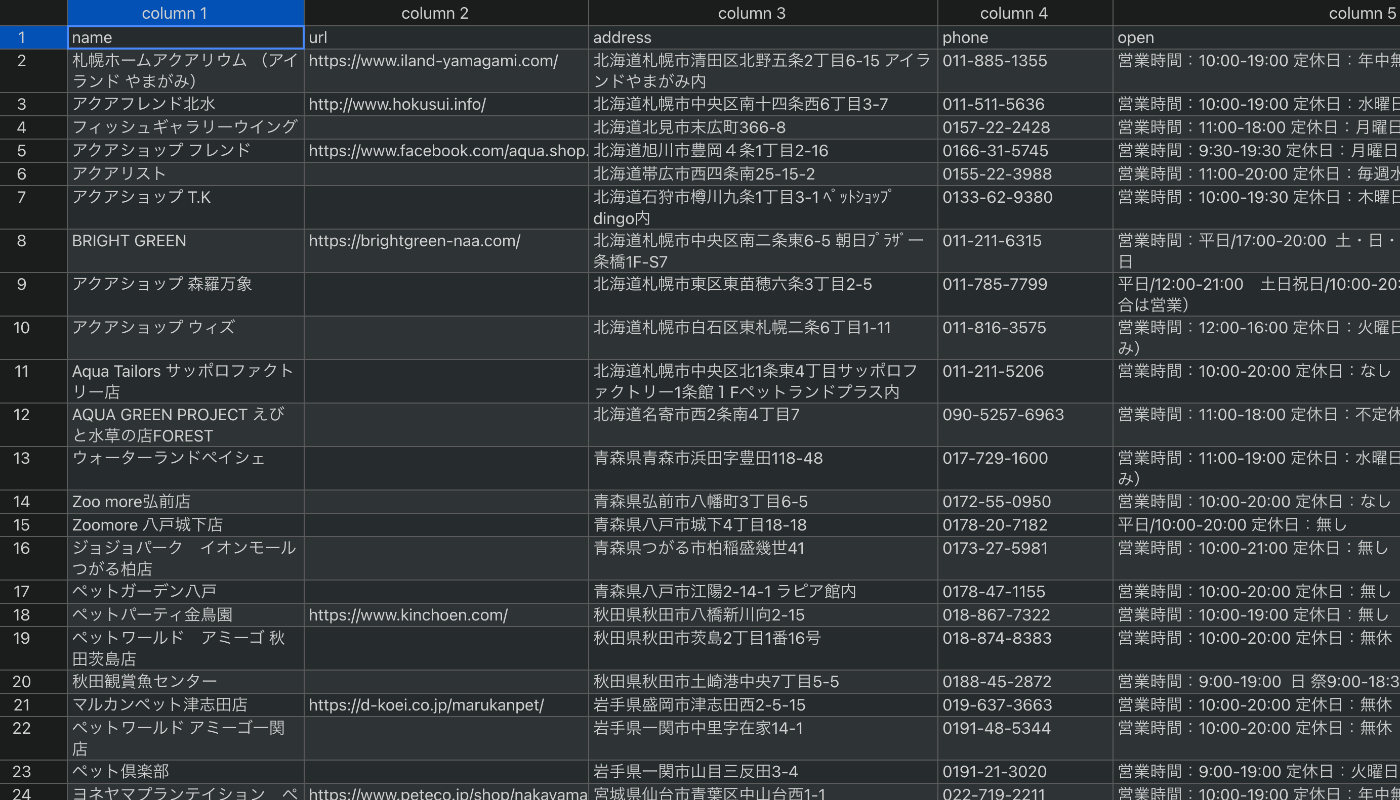Click the 'address' header cell

(763, 38)
